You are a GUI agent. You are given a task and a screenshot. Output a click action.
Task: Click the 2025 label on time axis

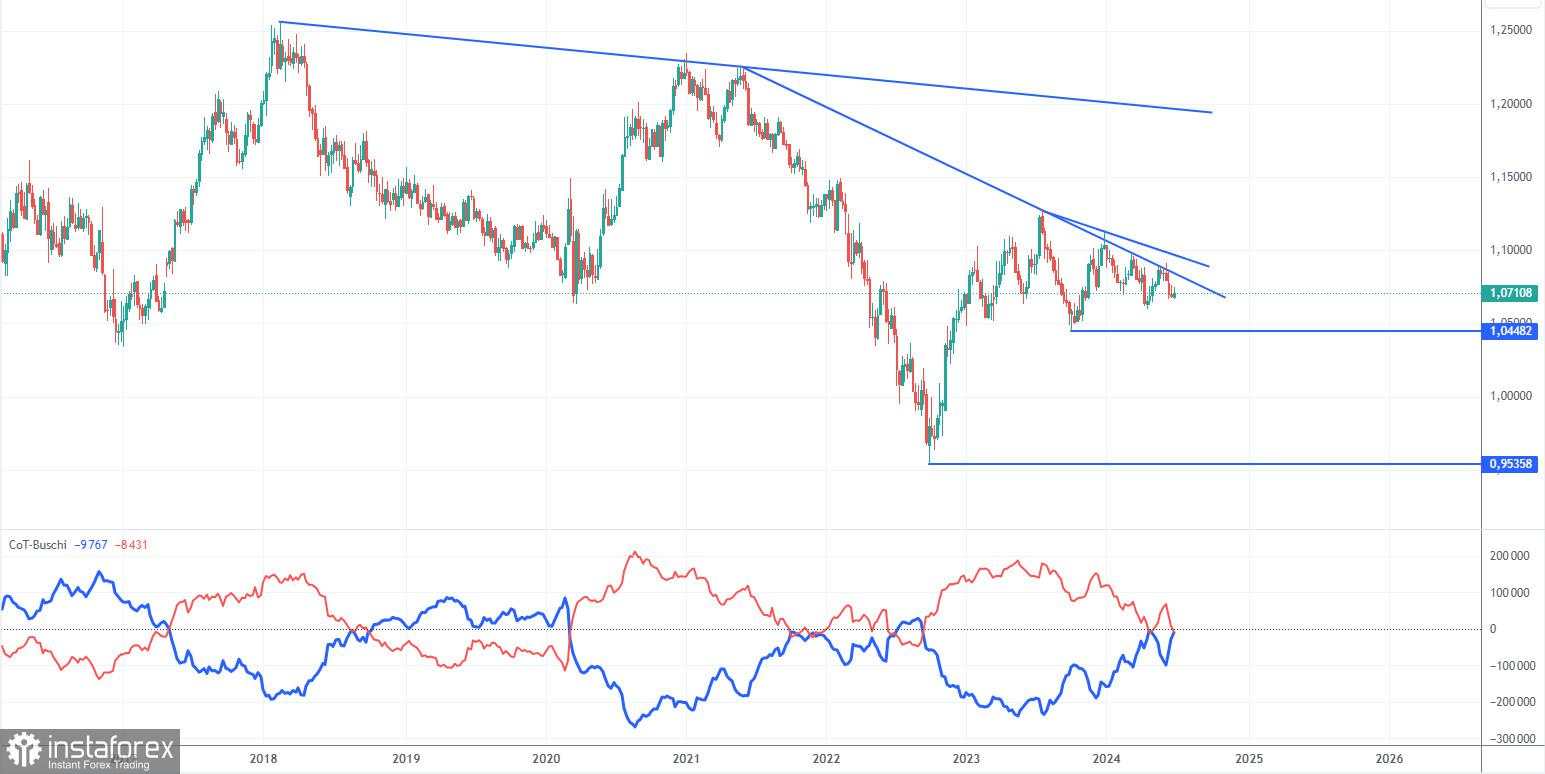[1248, 759]
